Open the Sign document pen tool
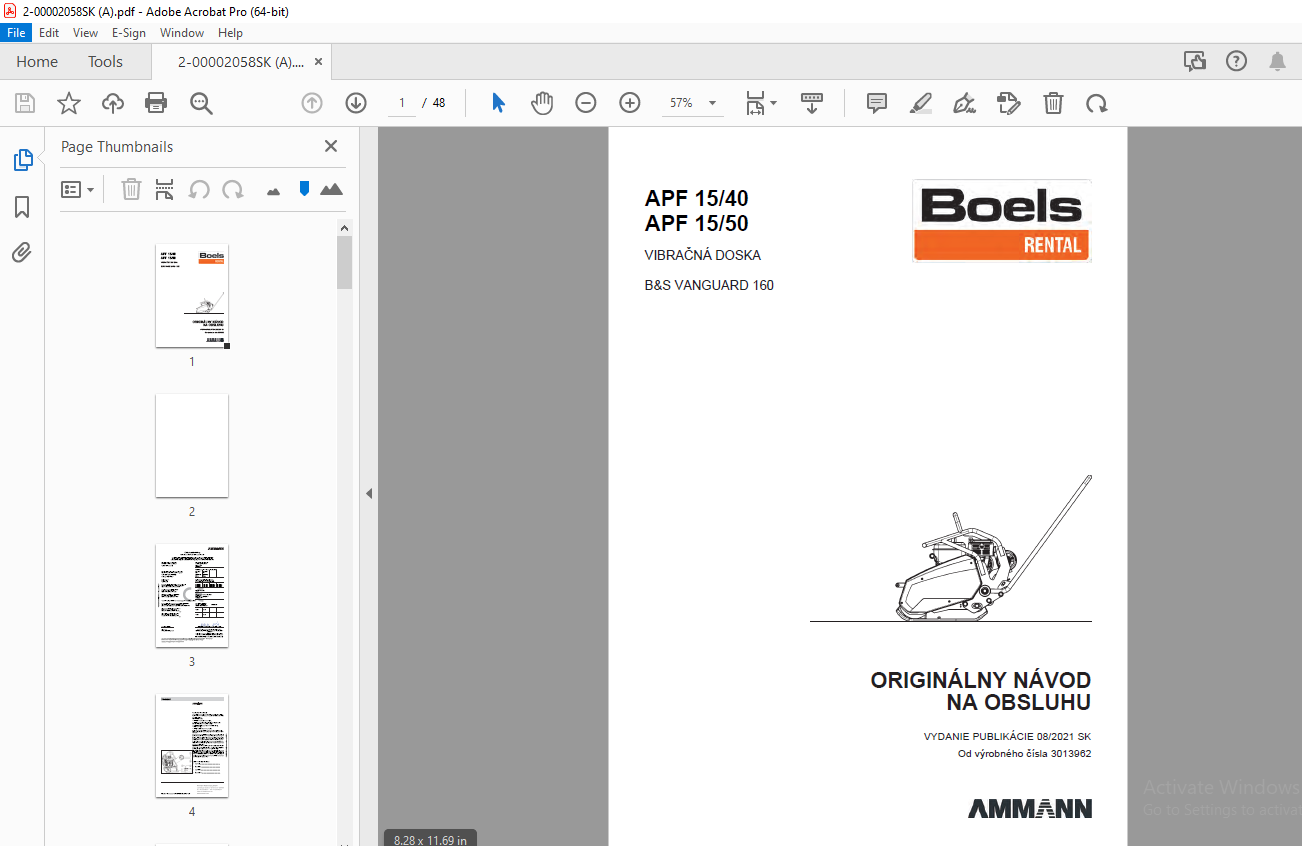The height and width of the screenshot is (846, 1302). coord(965,103)
